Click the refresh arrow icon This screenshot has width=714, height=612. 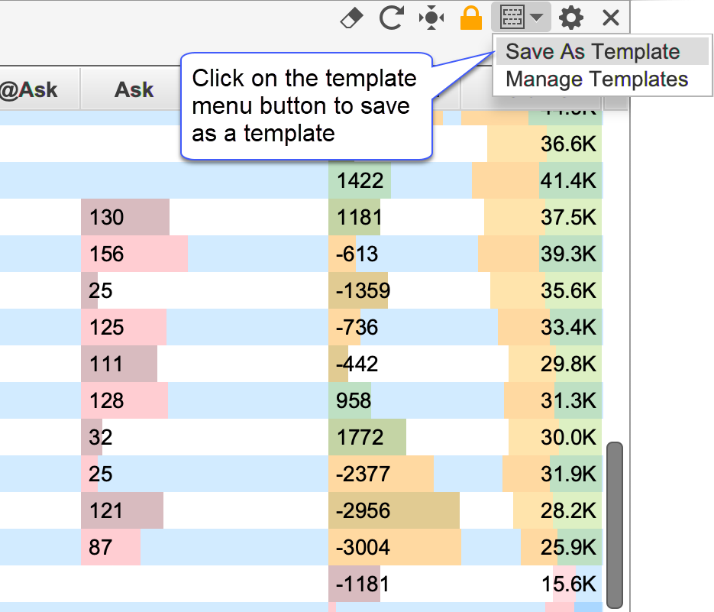point(391,17)
